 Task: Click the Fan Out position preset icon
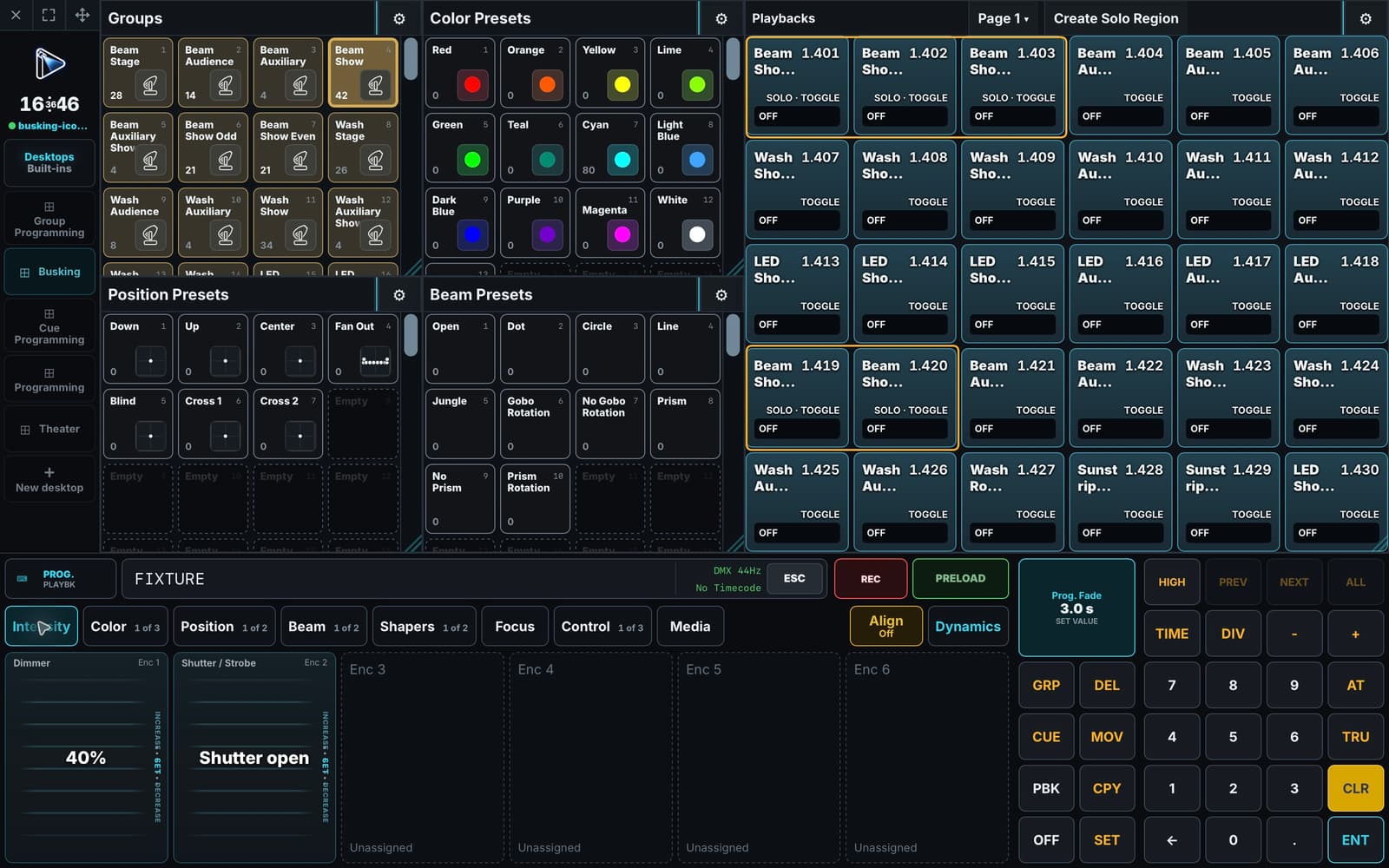375,360
